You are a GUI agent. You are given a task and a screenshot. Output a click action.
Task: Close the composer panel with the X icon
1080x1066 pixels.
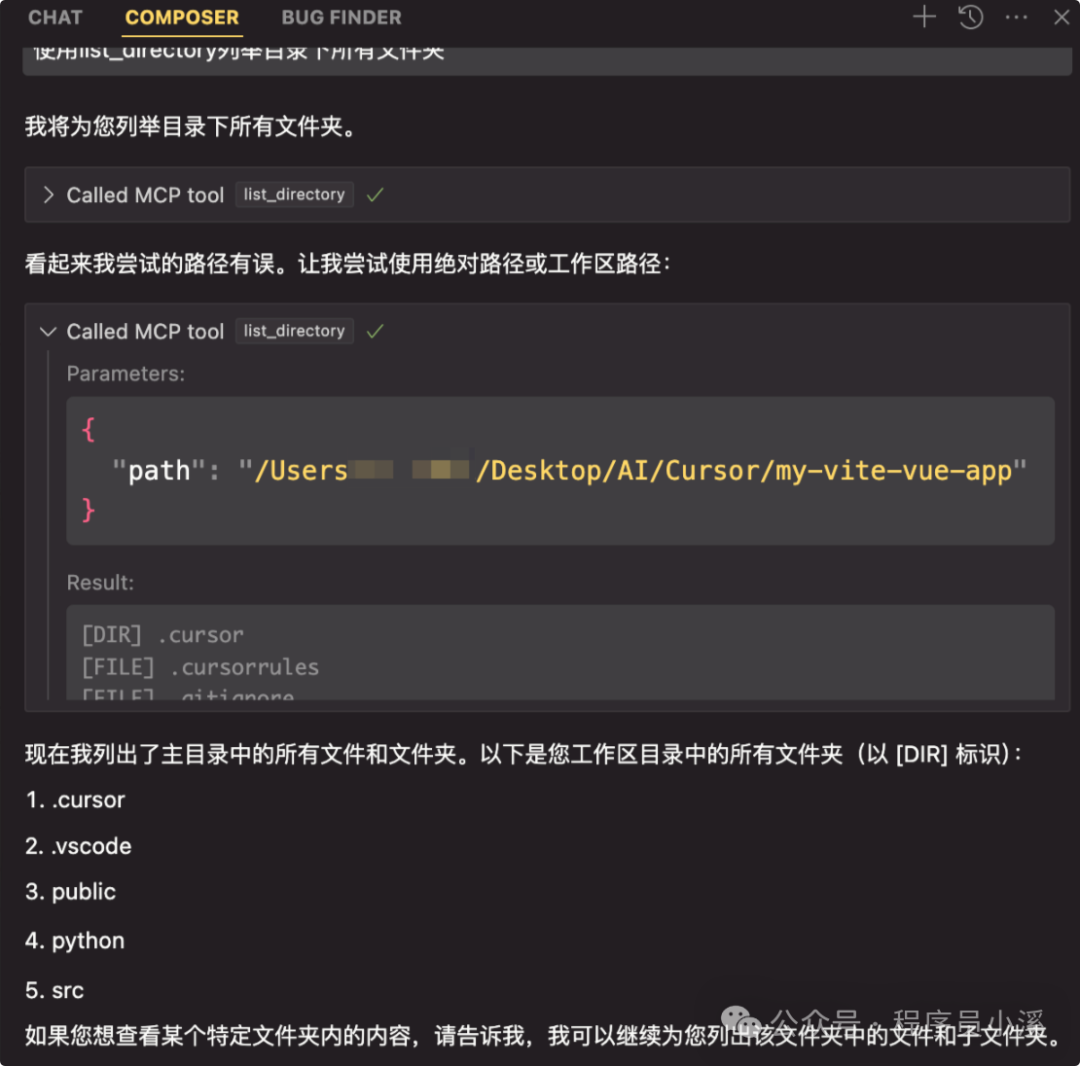point(1062,17)
